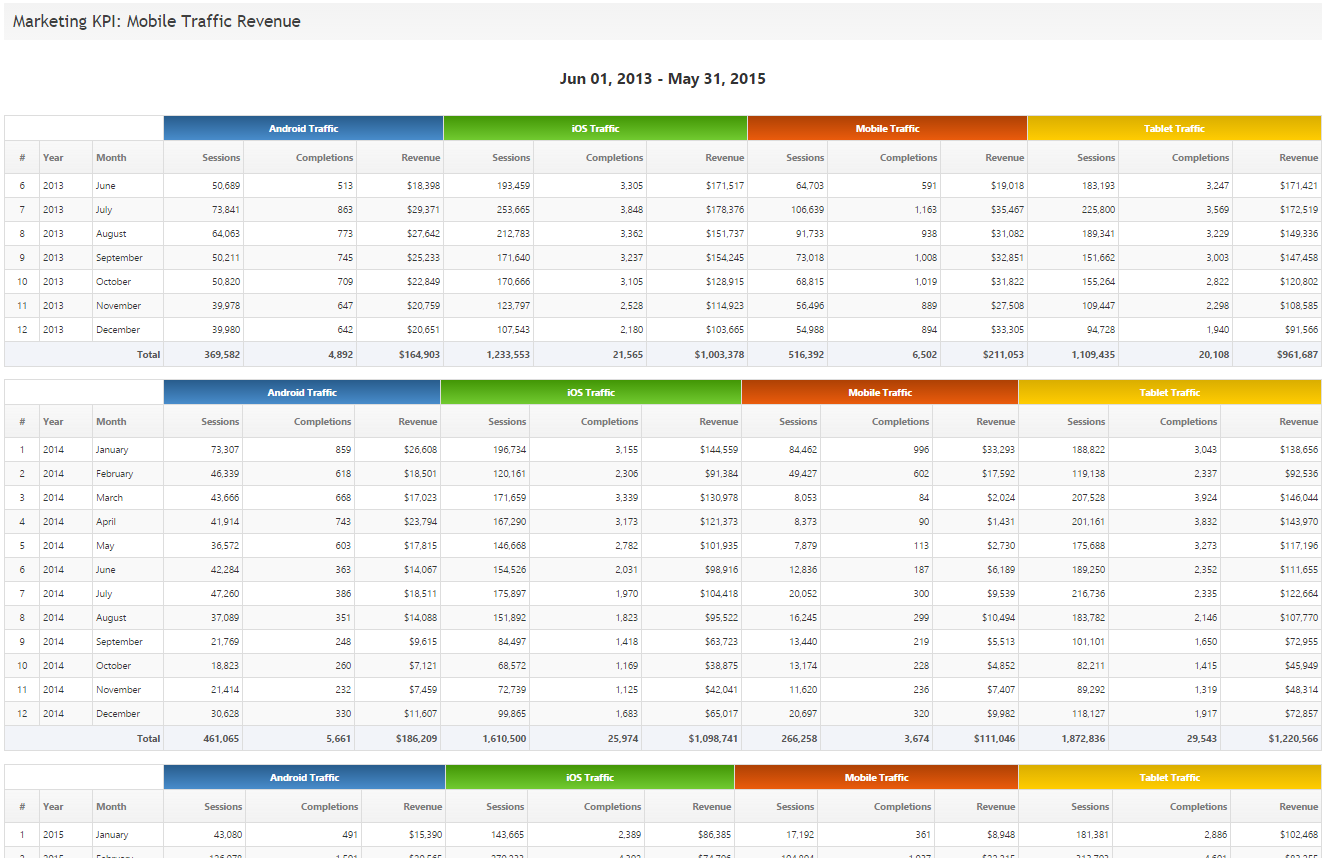Select the September 2013 month cell
This screenshot has height=858, width=1326.
(119, 258)
